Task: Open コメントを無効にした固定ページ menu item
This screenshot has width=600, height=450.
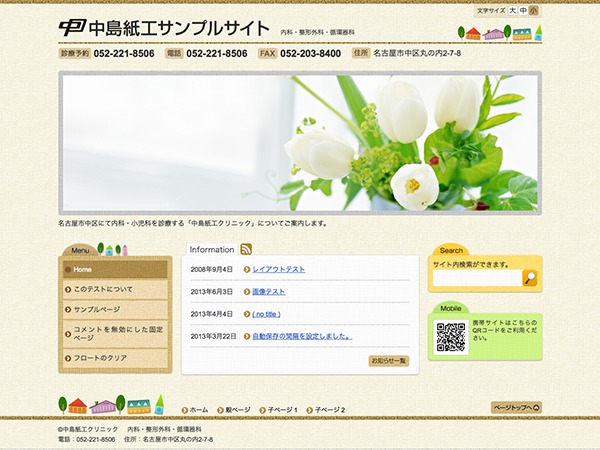Action: tap(115, 334)
